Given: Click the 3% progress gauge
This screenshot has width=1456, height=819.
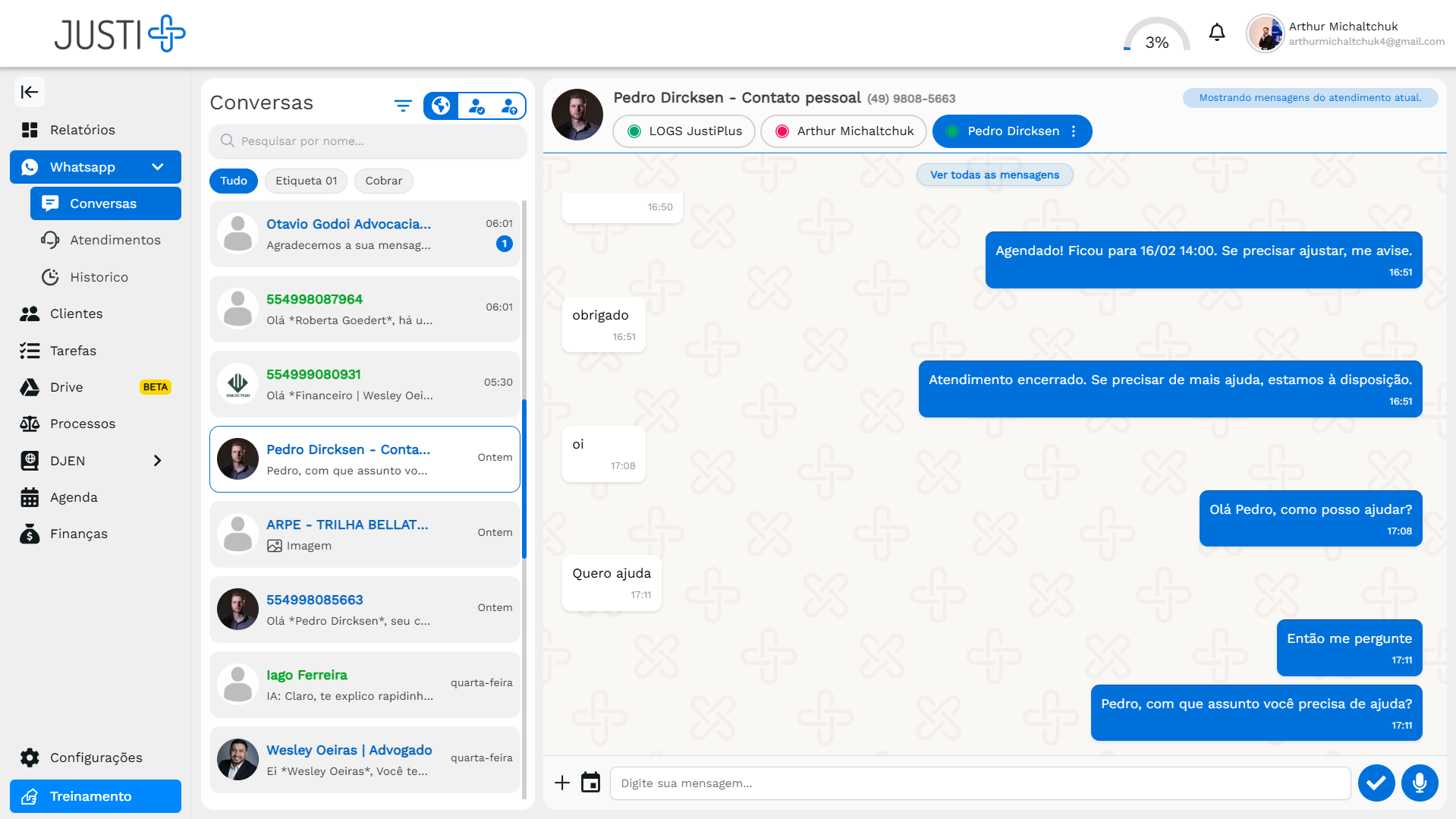Looking at the screenshot, I should tap(1156, 36).
